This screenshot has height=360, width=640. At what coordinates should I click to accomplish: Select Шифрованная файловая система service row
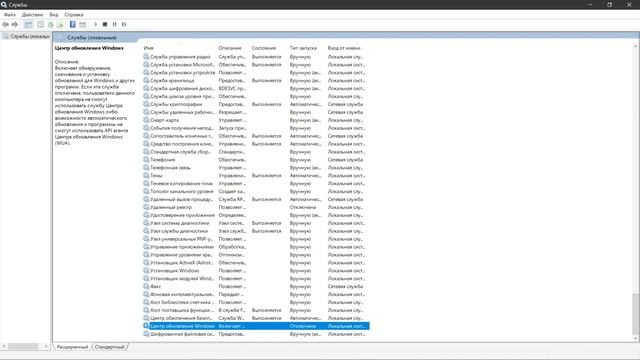[256, 334]
